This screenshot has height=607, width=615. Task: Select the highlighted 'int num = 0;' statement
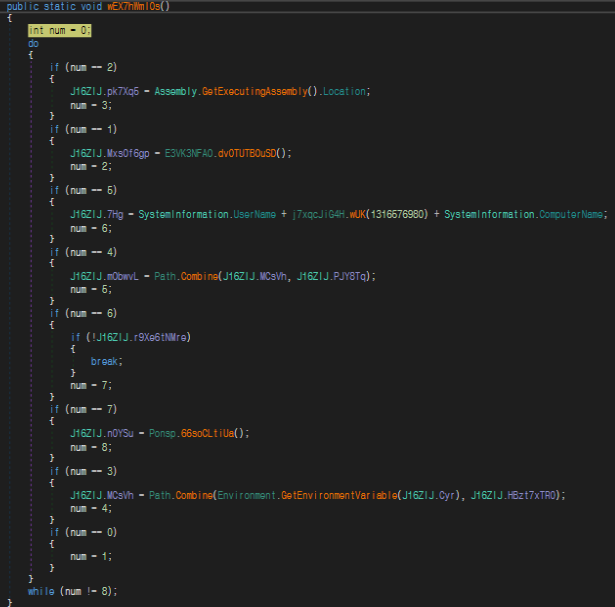coord(60,31)
